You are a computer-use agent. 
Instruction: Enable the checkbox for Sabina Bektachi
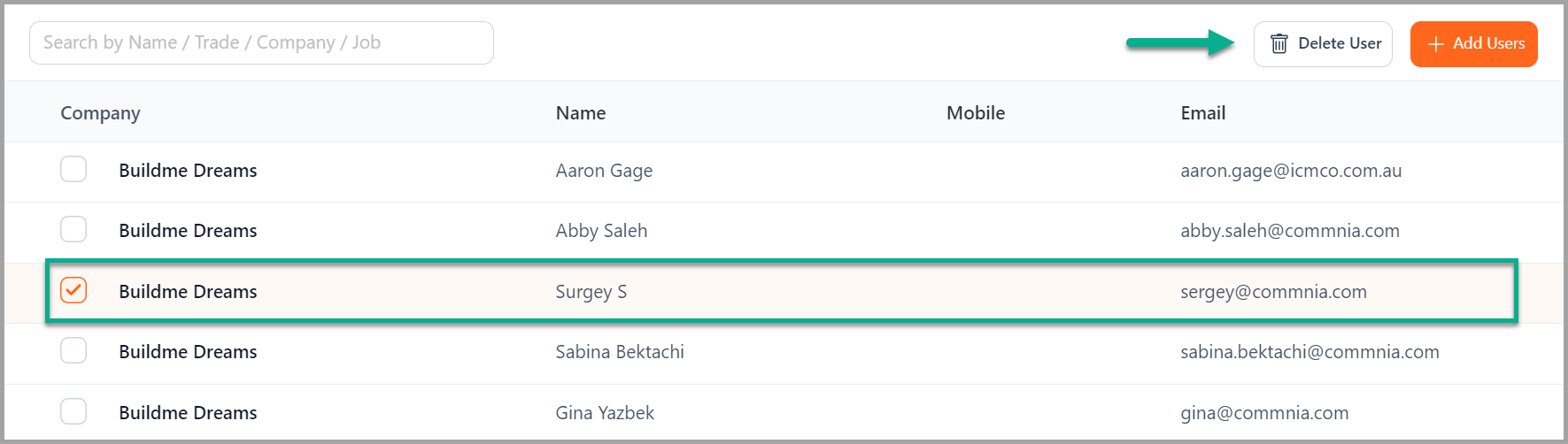click(73, 350)
